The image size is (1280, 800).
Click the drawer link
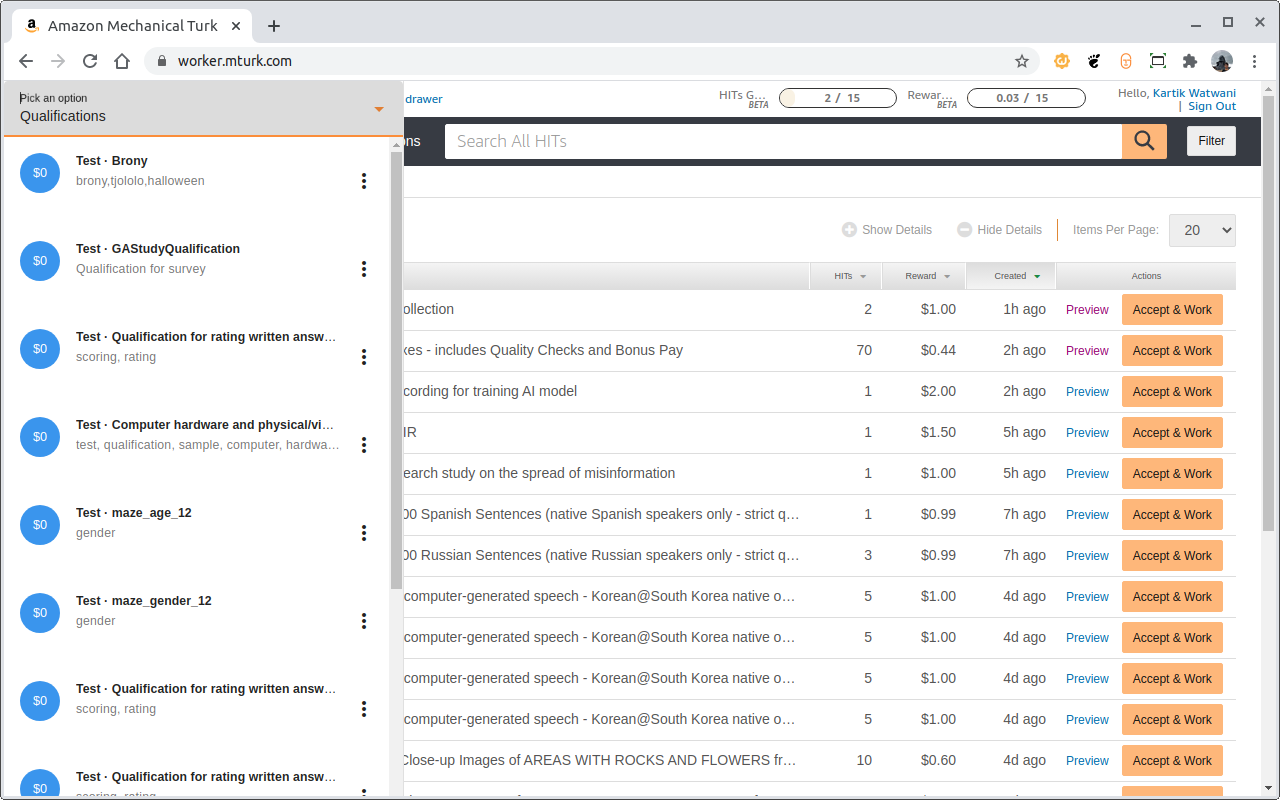point(424,99)
